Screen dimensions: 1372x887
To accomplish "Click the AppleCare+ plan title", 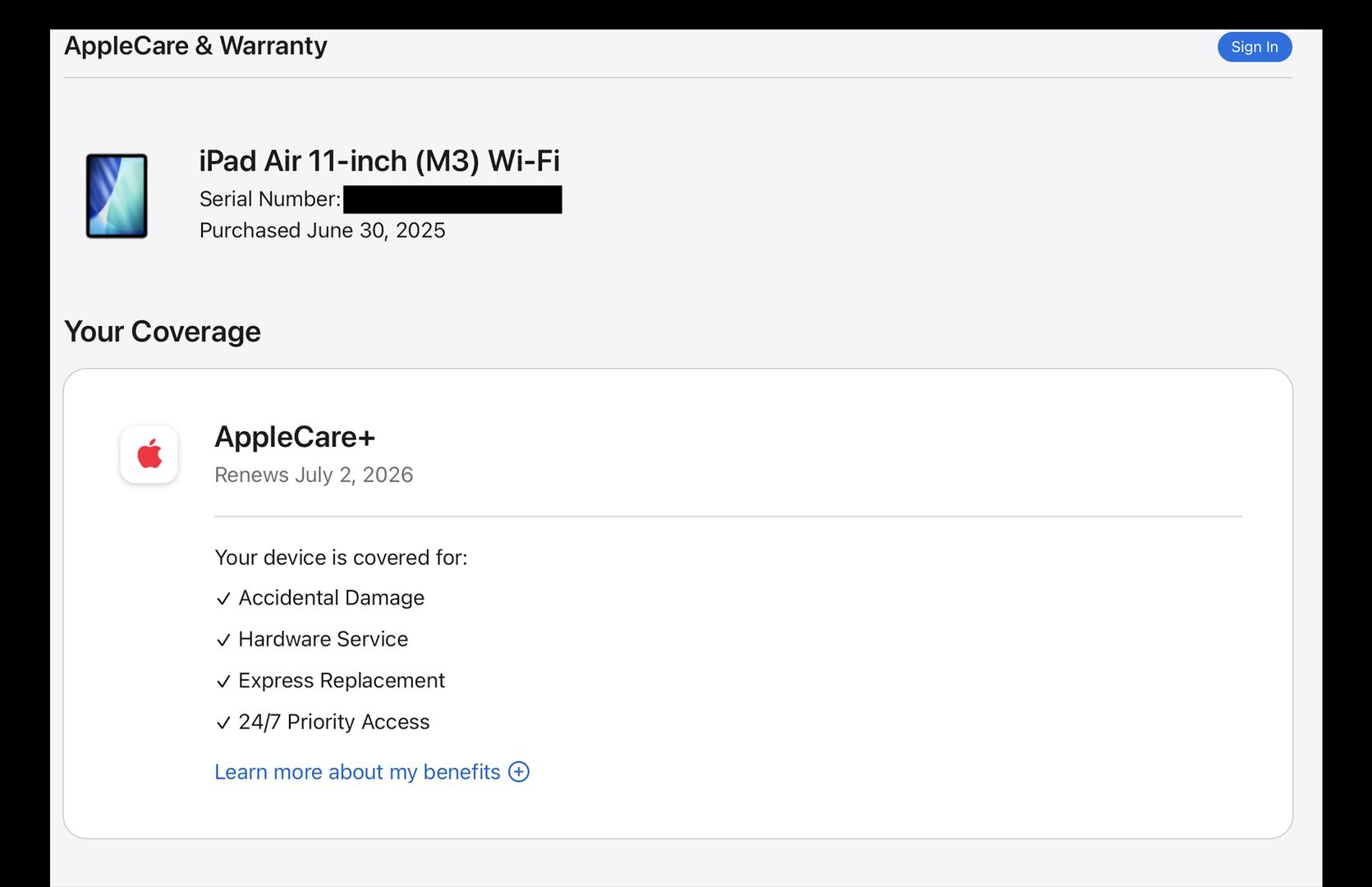I will [x=295, y=437].
